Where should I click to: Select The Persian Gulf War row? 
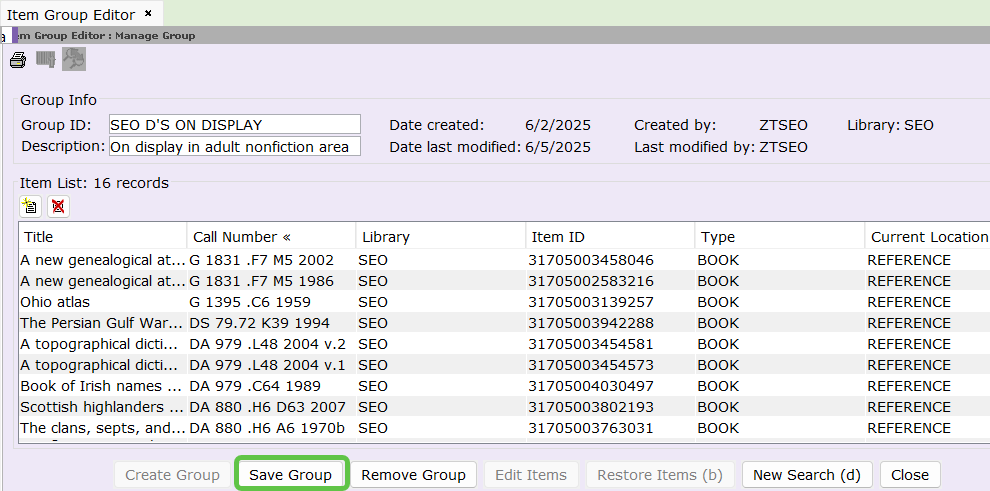(504, 323)
